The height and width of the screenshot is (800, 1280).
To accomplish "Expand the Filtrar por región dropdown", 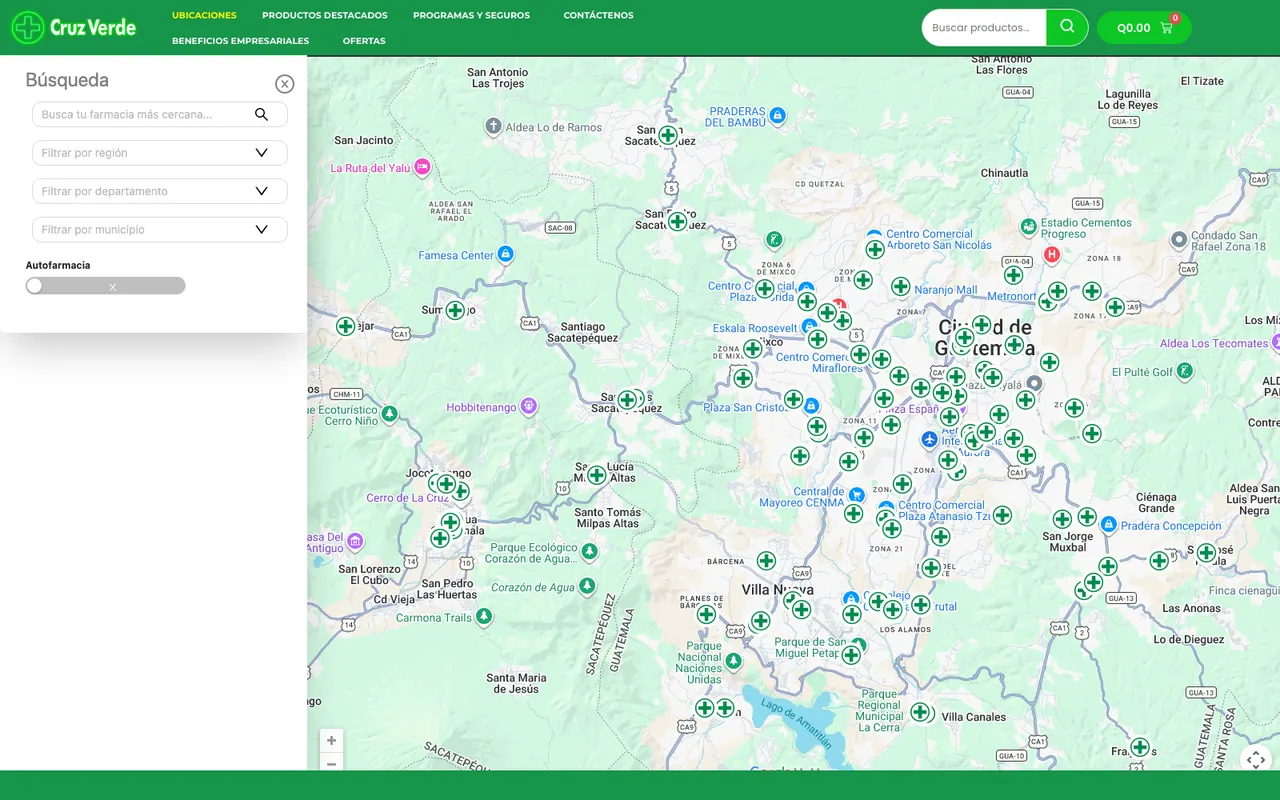I will click(160, 153).
